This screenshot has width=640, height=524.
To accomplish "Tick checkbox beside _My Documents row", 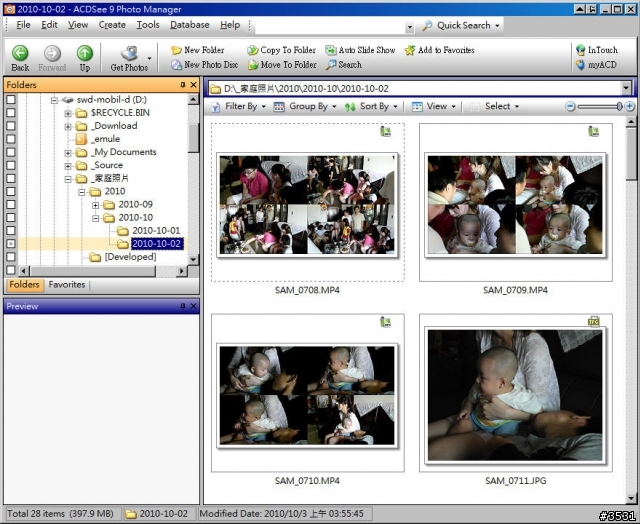I will (x=11, y=151).
